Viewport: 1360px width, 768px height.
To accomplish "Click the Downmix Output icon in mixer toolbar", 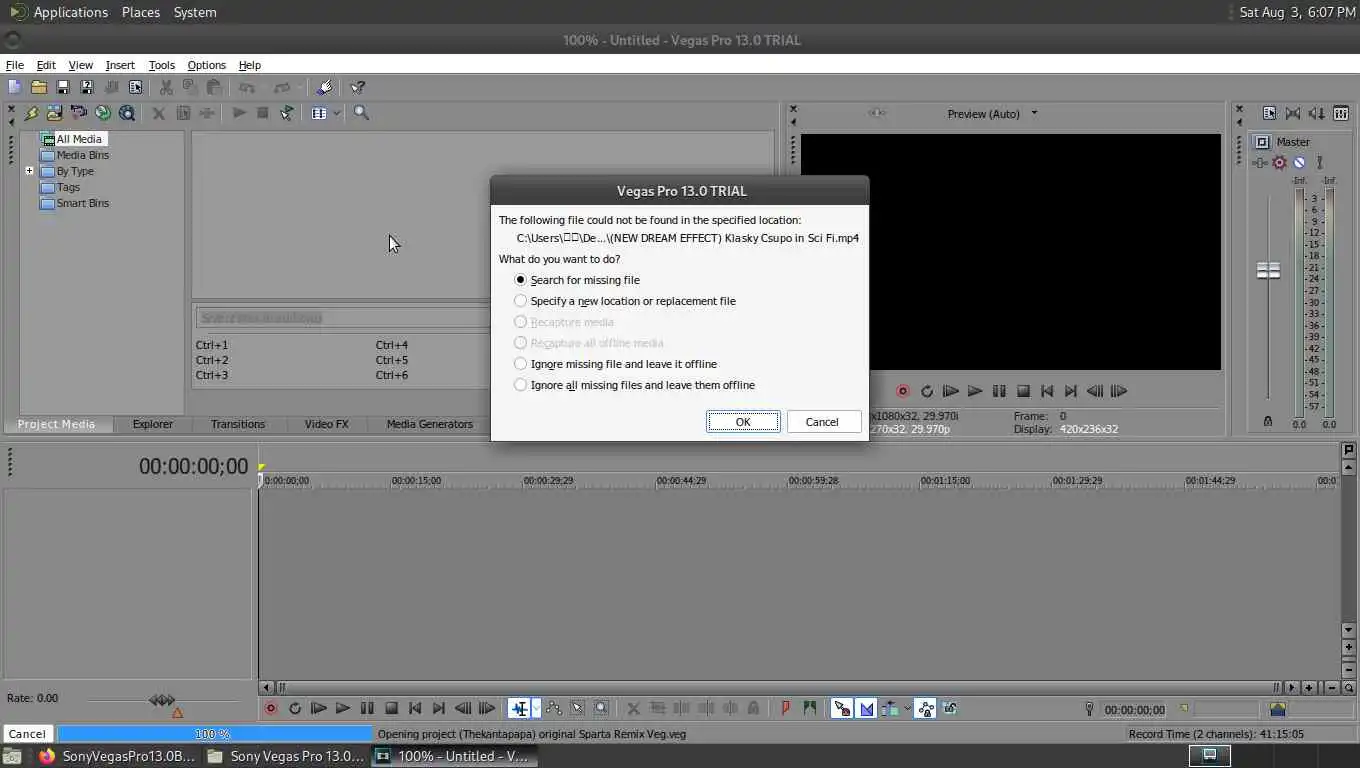I will [x=1293, y=113].
